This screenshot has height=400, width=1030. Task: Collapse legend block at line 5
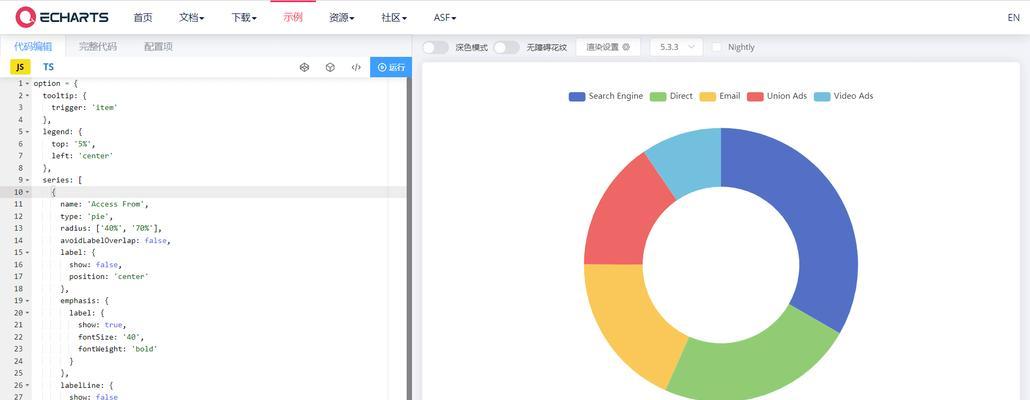pyautogui.click(x=27, y=132)
